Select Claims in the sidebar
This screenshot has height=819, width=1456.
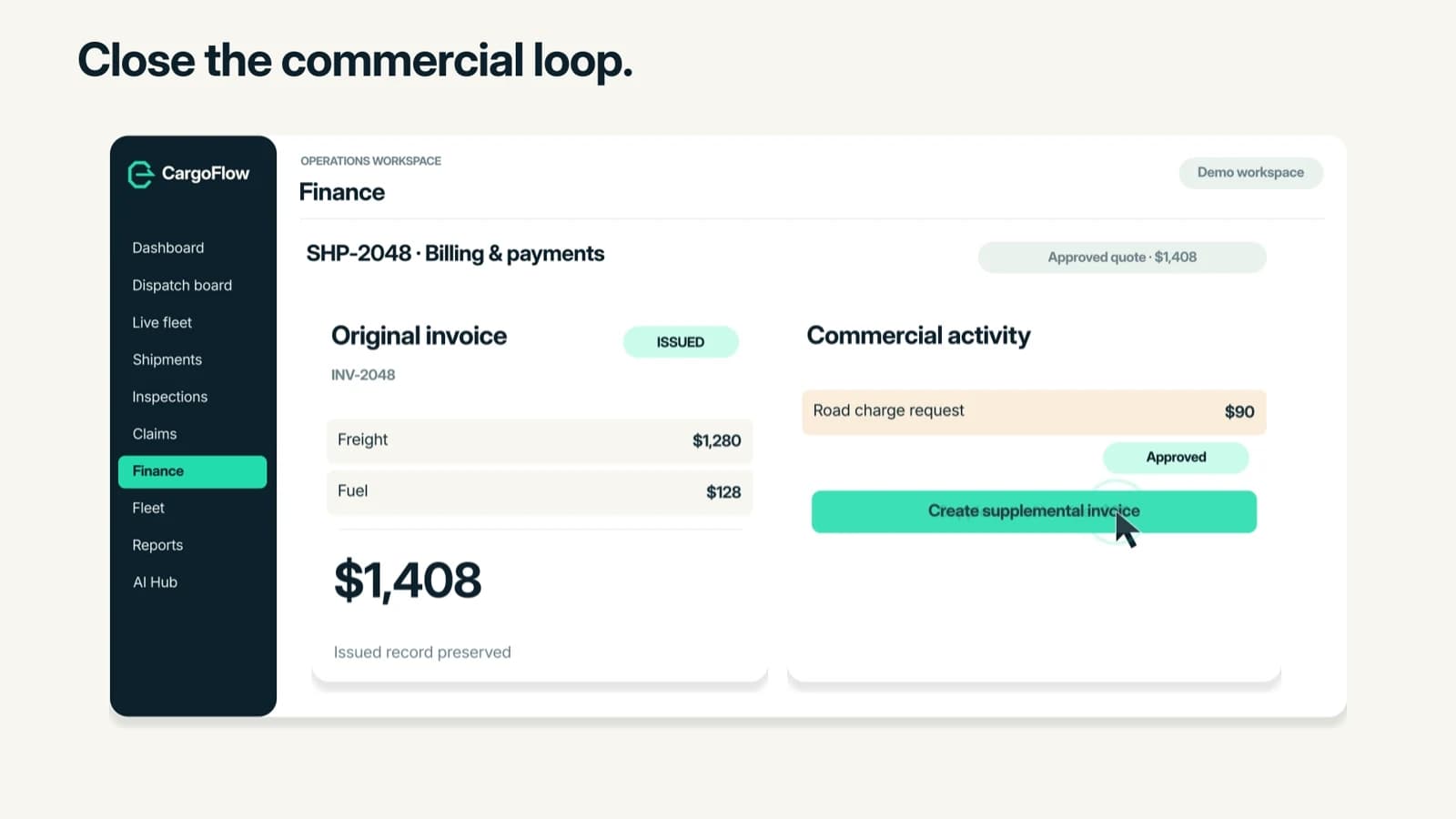[x=155, y=434]
